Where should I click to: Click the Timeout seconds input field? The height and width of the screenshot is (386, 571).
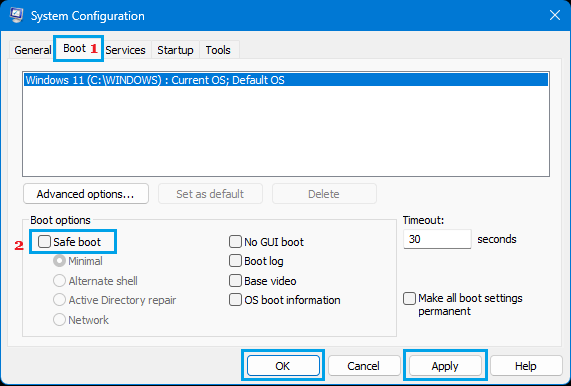point(437,239)
